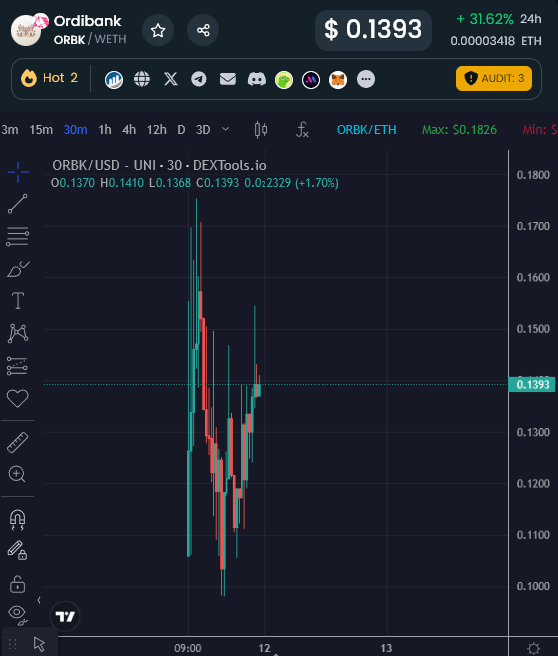Switch chart to 4h timeframe
The height and width of the screenshot is (656, 558).
tap(129, 130)
